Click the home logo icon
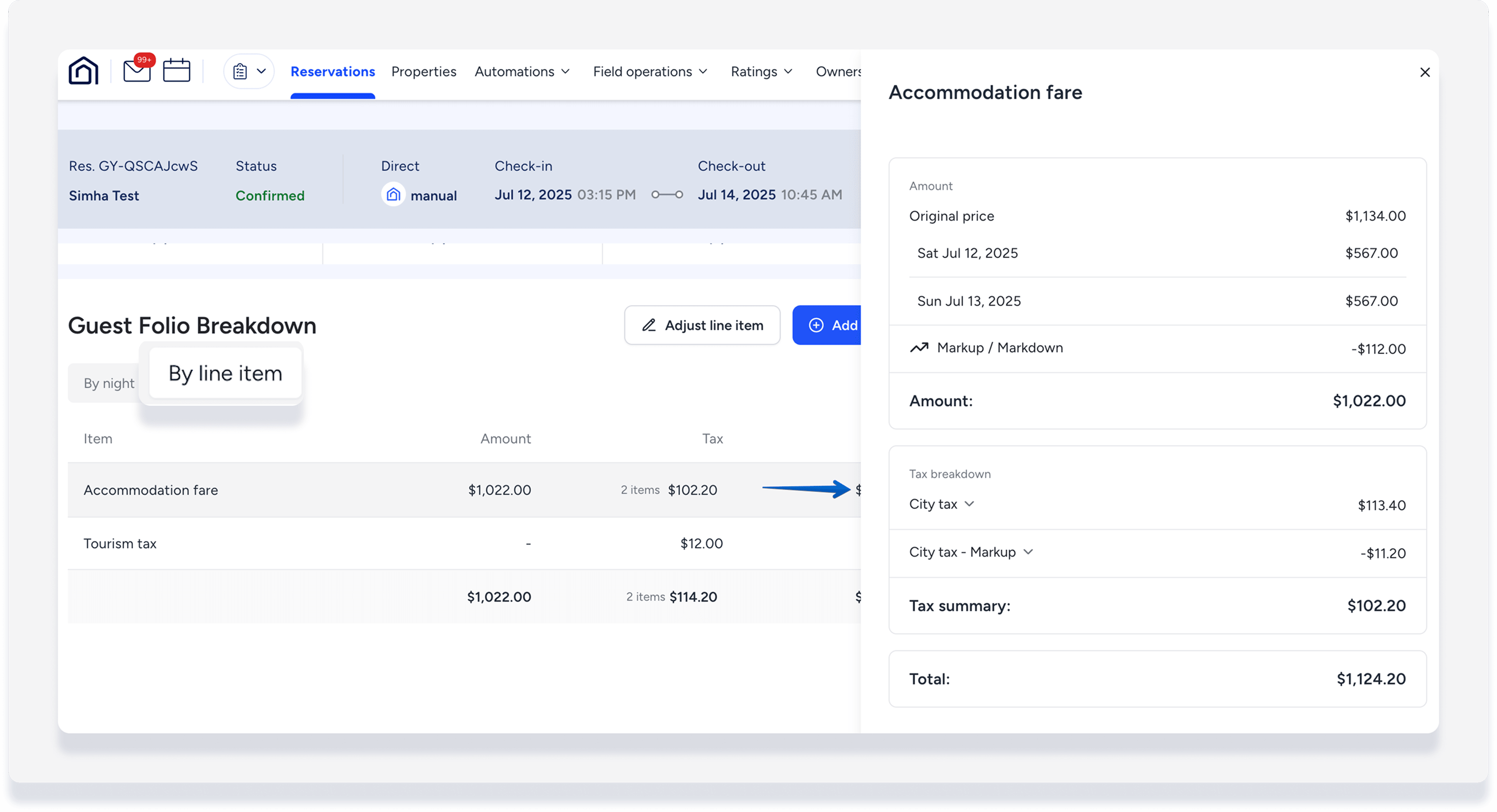This screenshot has width=1497, height=812. tap(83, 71)
